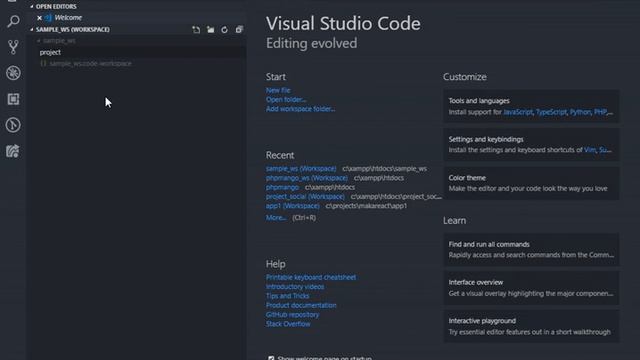Click the Tools and languages card title
Image resolution: width=640 pixels, height=360 pixels.
coord(479,101)
